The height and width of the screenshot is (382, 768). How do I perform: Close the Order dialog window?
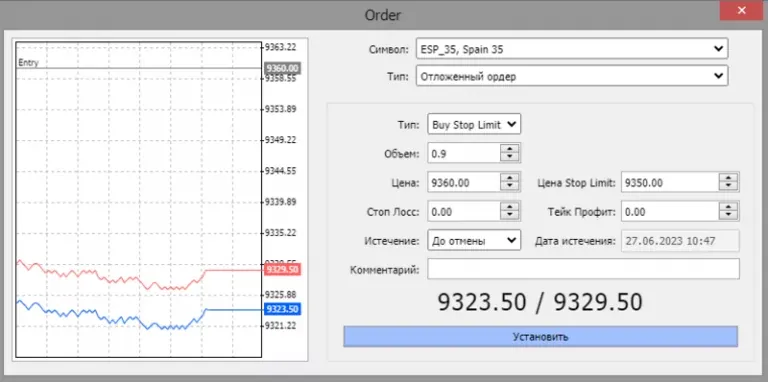click(x=742, y=10)
